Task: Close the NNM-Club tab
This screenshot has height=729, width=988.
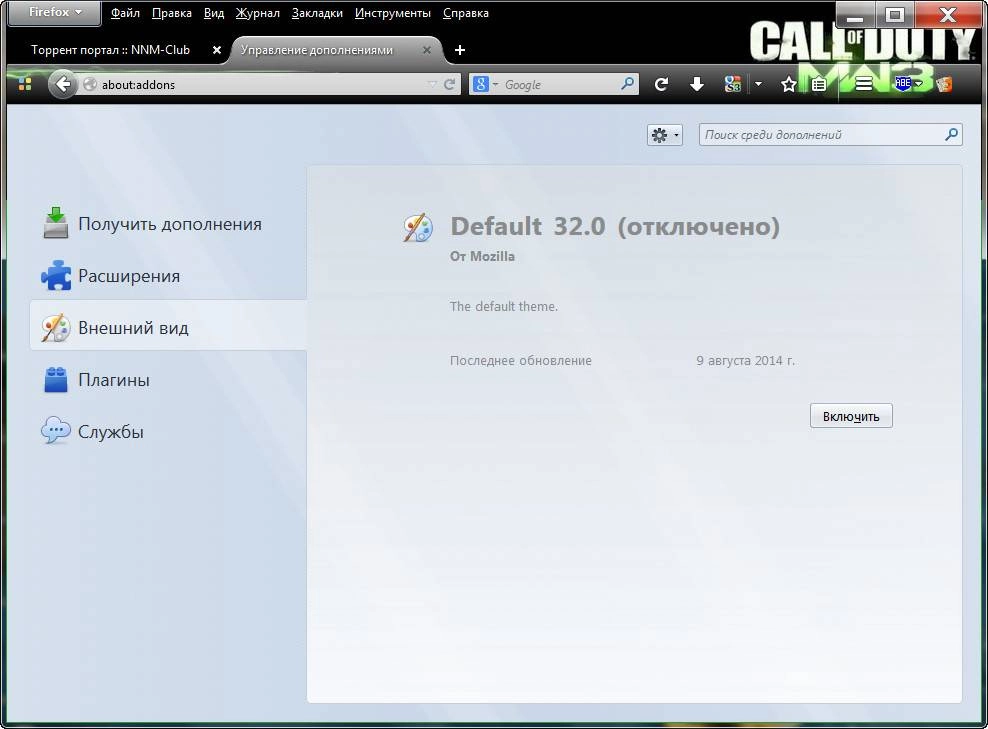Action: click(x=217, y=50)
